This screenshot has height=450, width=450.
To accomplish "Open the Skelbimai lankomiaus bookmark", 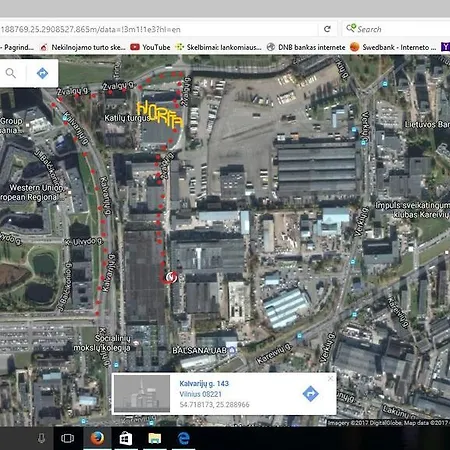I will [x=218, y=47].
